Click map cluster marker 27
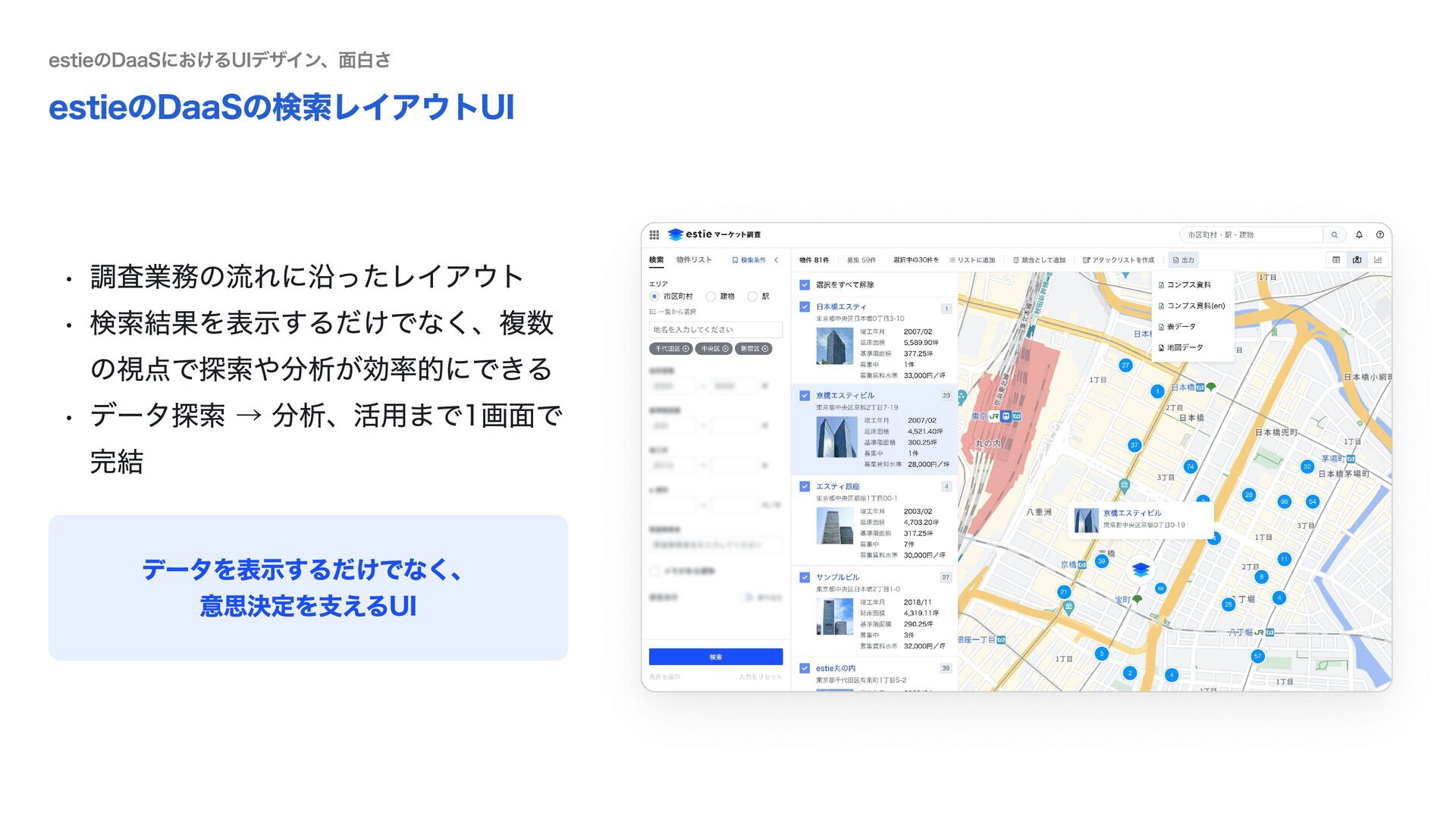This screenshot has width=1456, height=819. click(x=1125, y=366)
